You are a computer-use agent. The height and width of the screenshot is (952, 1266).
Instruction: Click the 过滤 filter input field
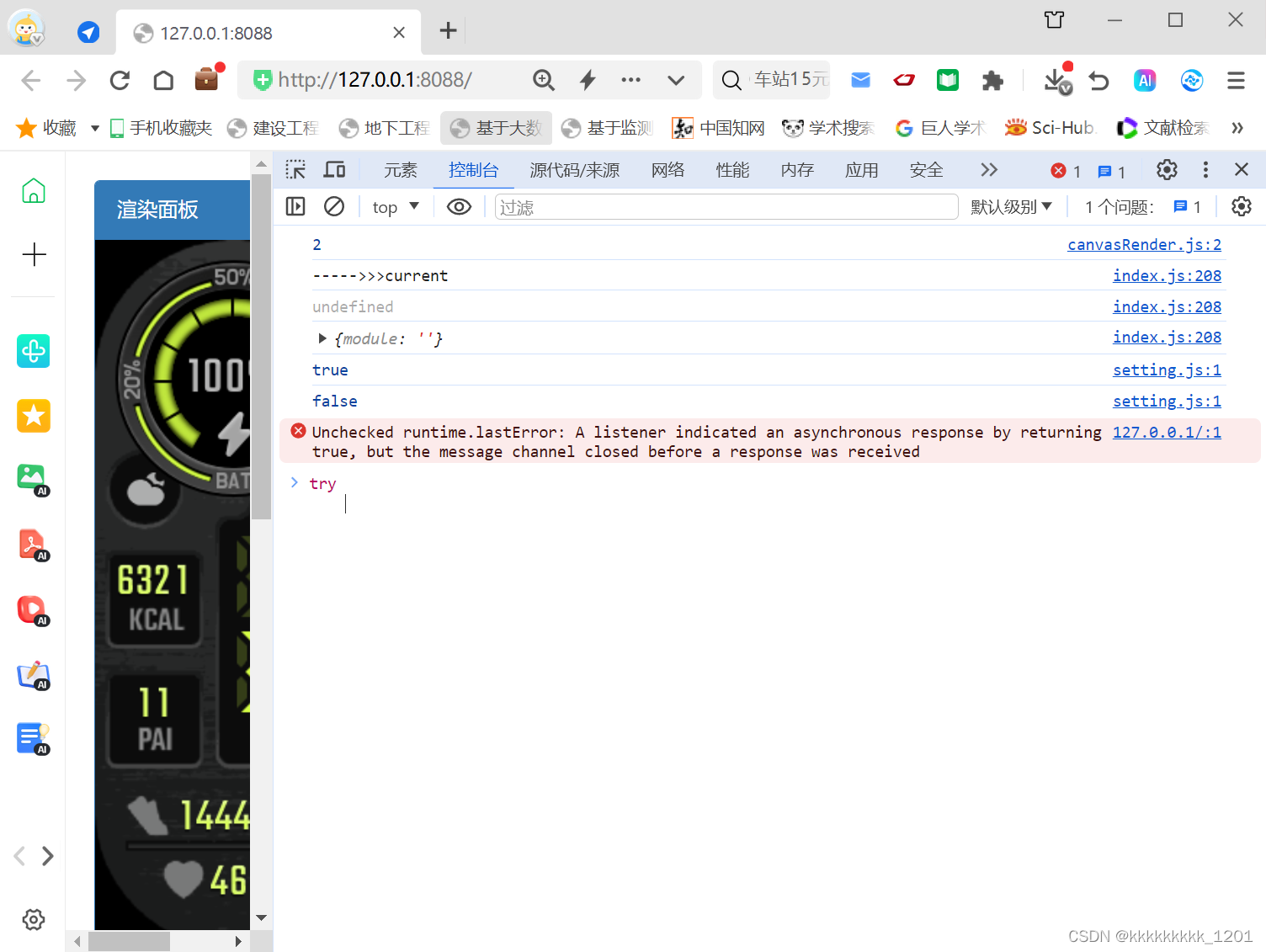726,207
